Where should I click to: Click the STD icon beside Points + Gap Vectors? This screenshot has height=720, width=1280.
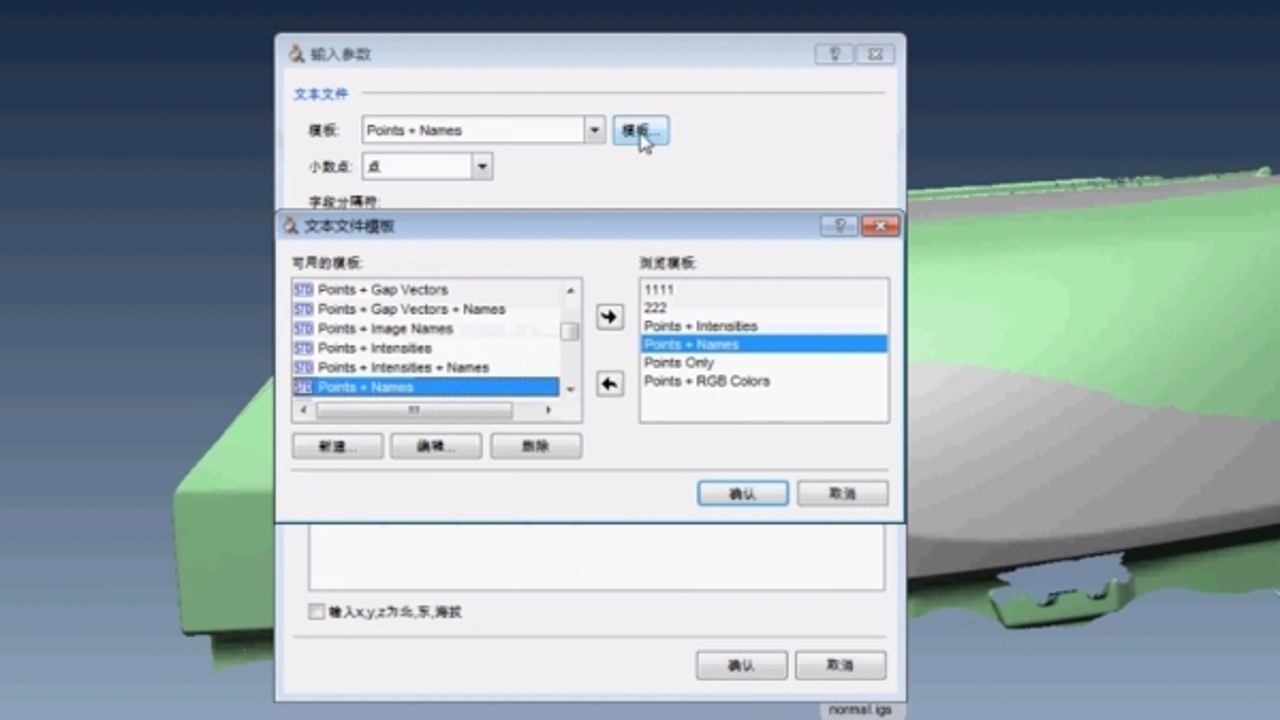pos(303,289)
